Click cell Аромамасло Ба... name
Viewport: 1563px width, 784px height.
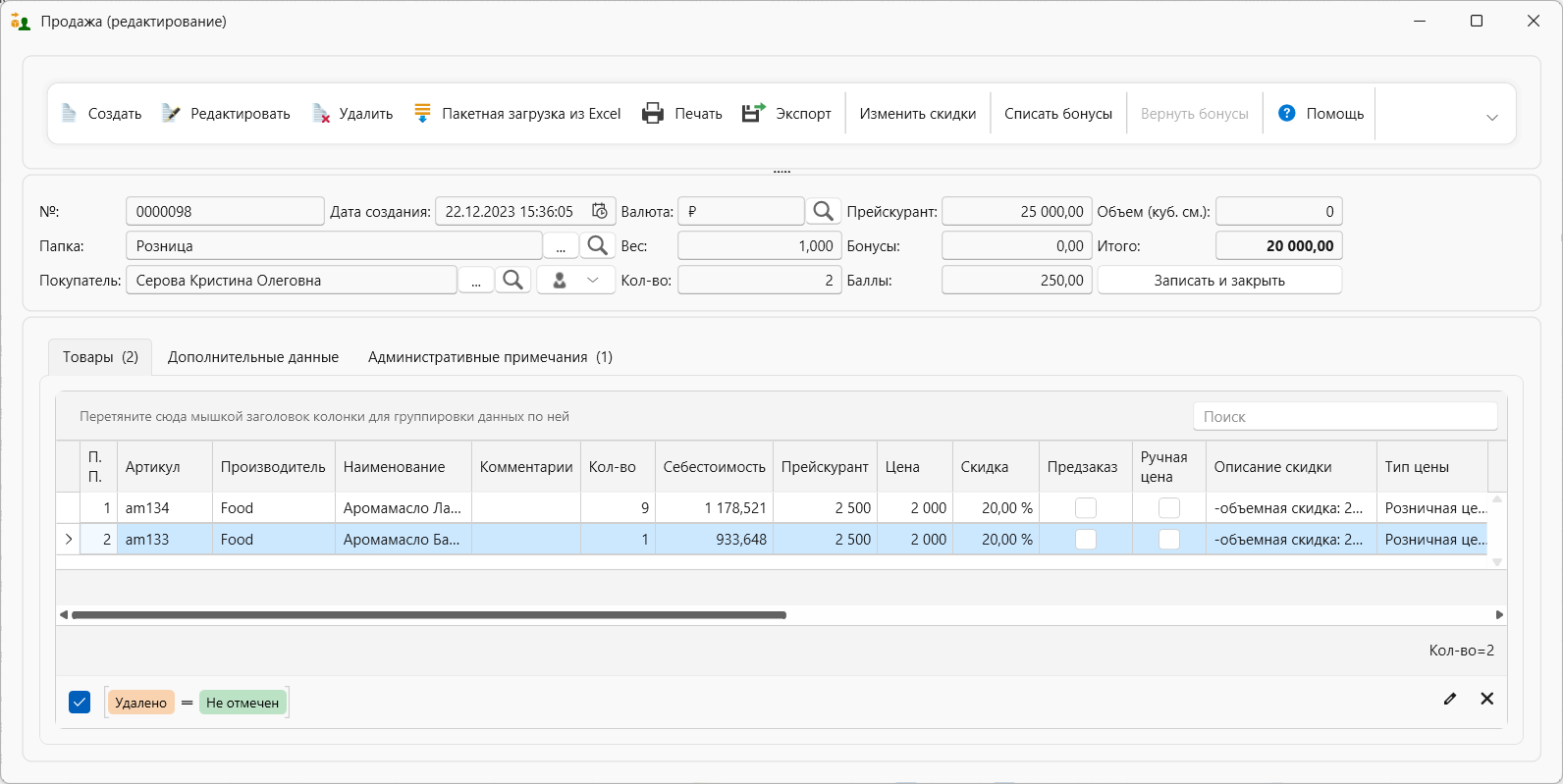pyautogui.click(x=404, y=540)
